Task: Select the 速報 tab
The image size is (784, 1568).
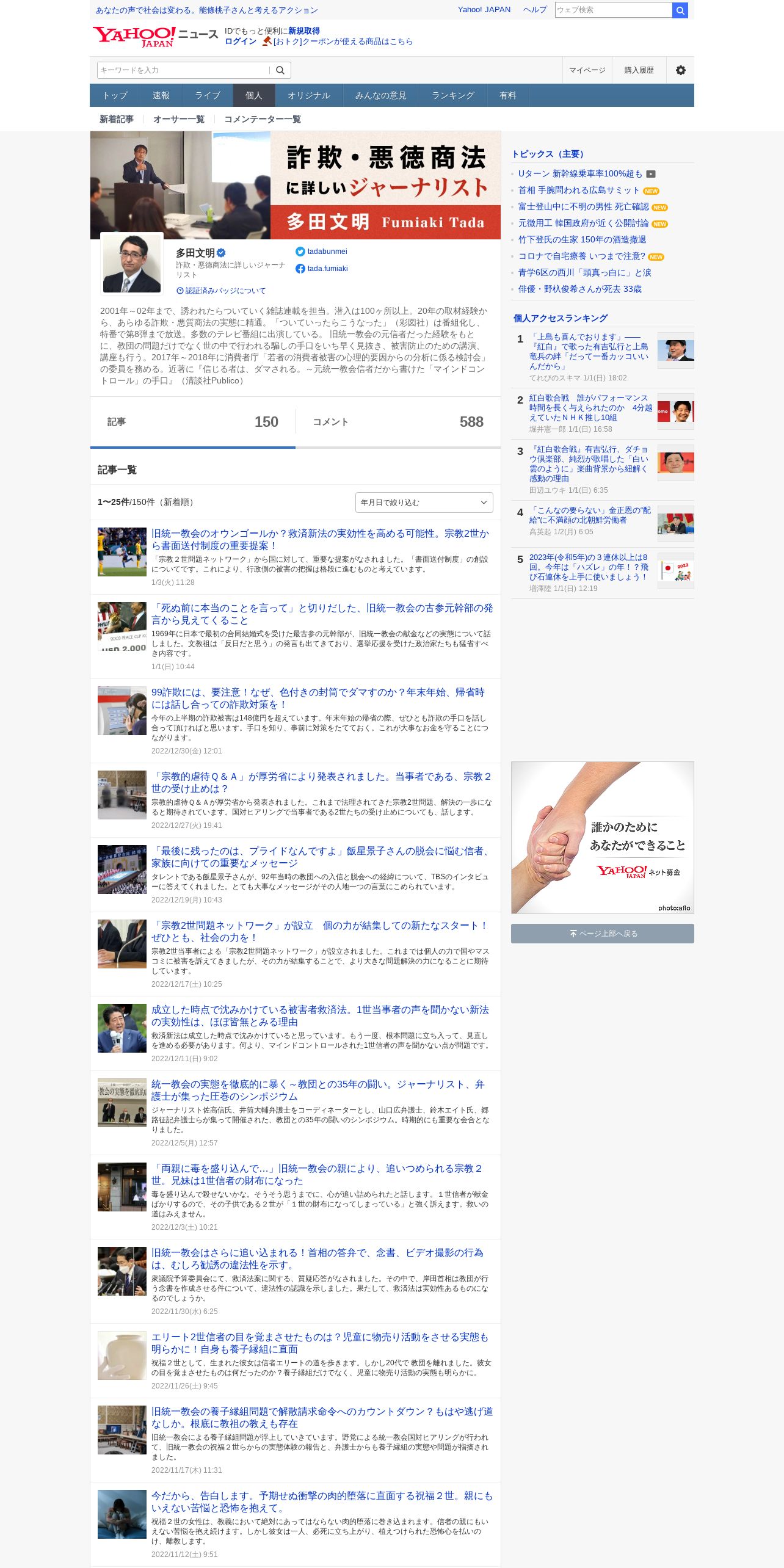Action: [161, 95]
